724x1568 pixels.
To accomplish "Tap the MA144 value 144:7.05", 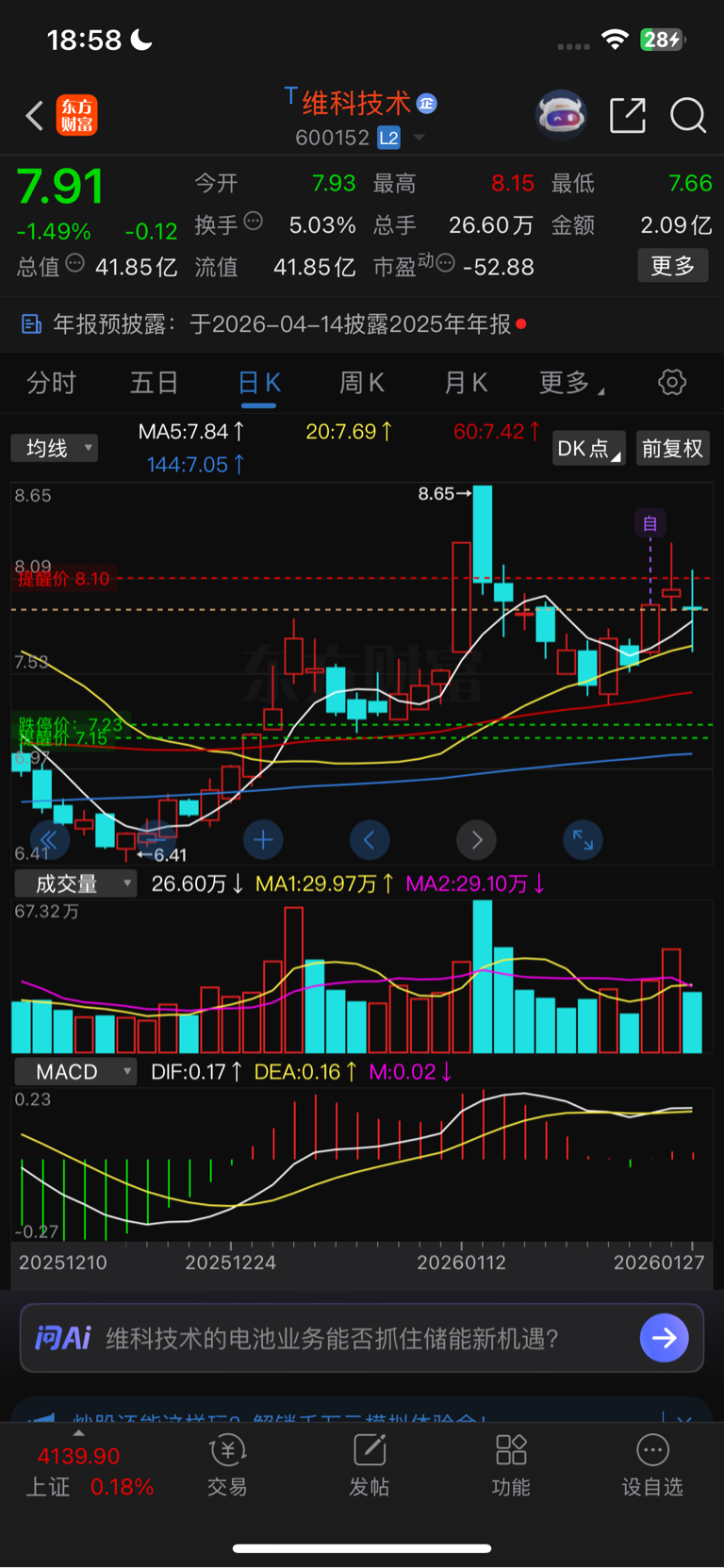I will coord(195,464).
